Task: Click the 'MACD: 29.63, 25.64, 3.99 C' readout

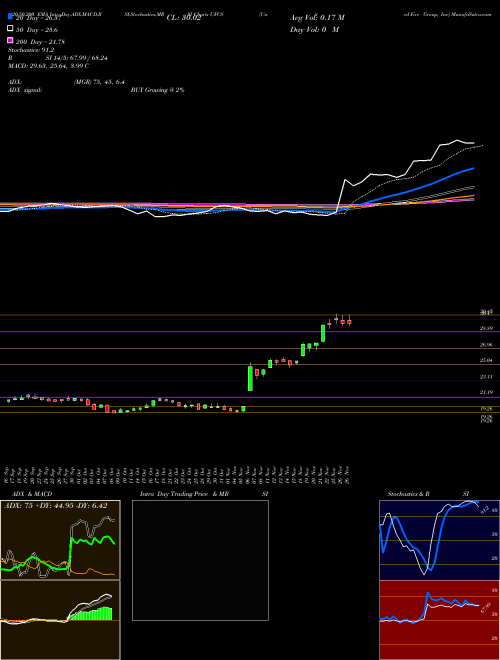Action: coord(48,66)
